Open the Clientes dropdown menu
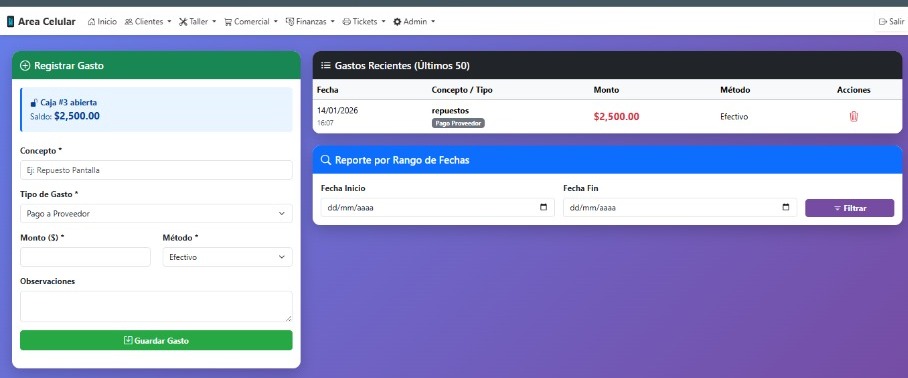 click(x=148, y=21)
